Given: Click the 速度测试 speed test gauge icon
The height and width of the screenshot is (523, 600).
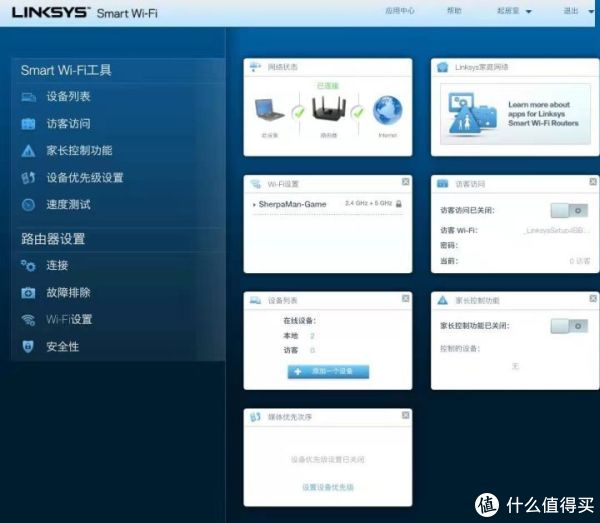Looking at the screenshot, I should pos(28,205).
